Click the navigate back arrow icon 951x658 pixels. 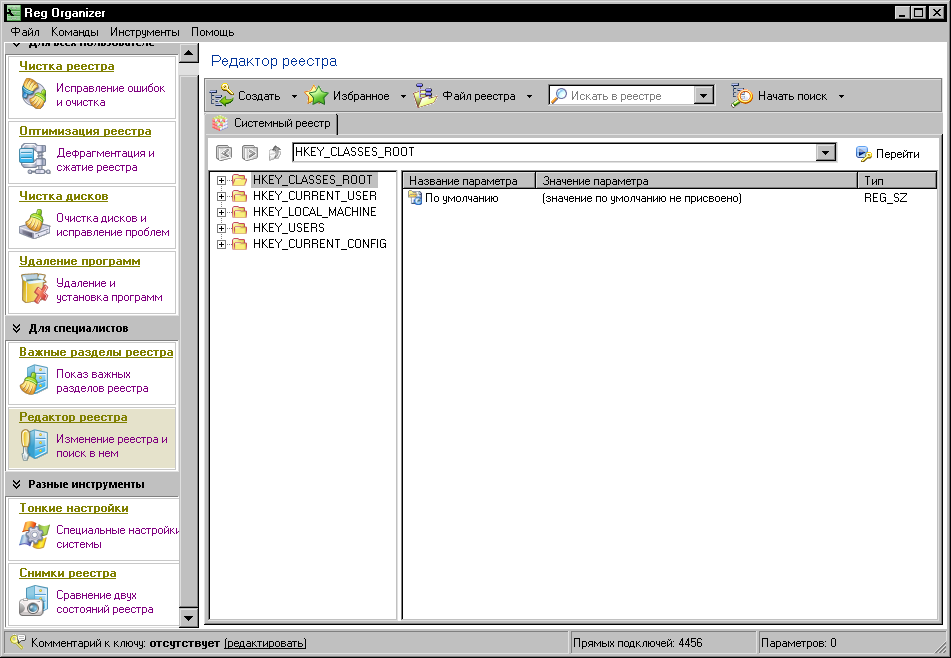[224, 153]
